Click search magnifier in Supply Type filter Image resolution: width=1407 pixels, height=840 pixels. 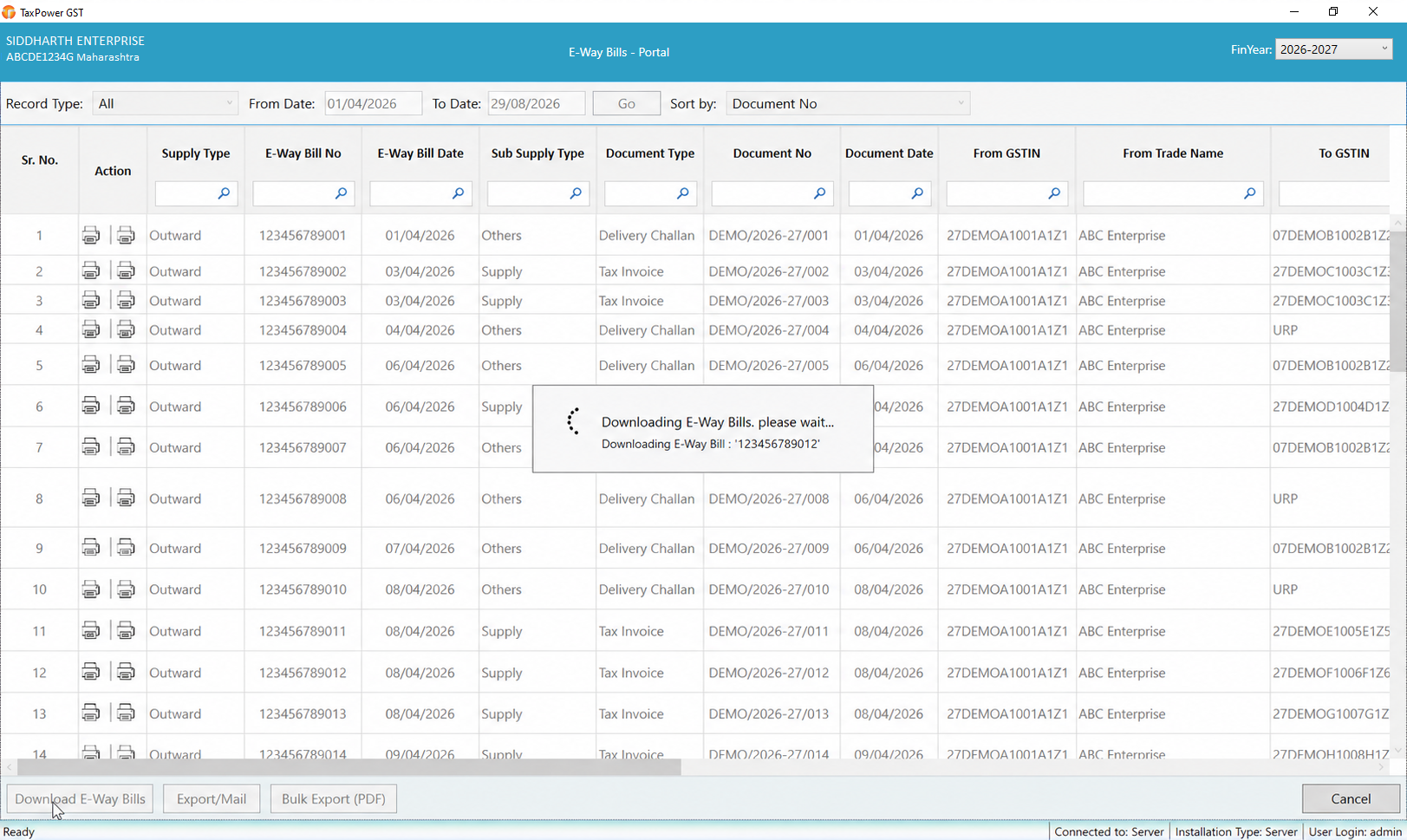pyautogui.click(x=224, y=193)
